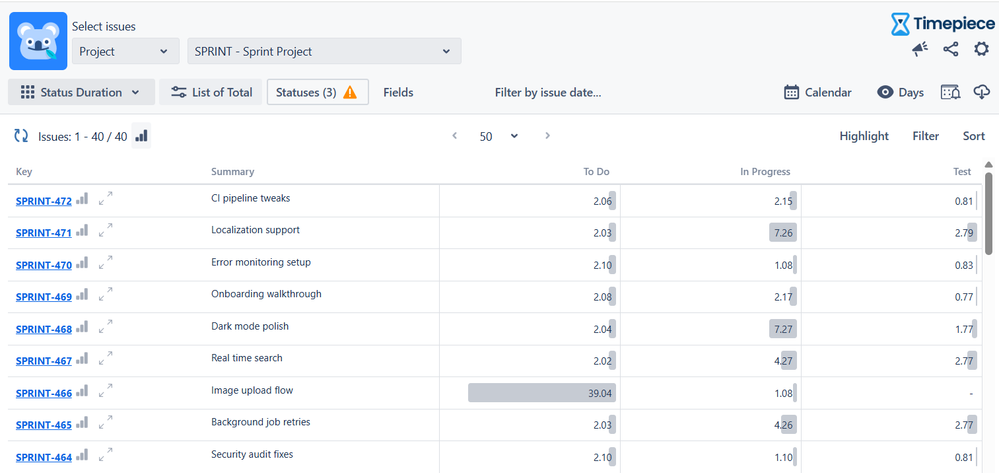Open the Status Duration report dropdown
999x473 pixels.
click(x=81, y=92)
